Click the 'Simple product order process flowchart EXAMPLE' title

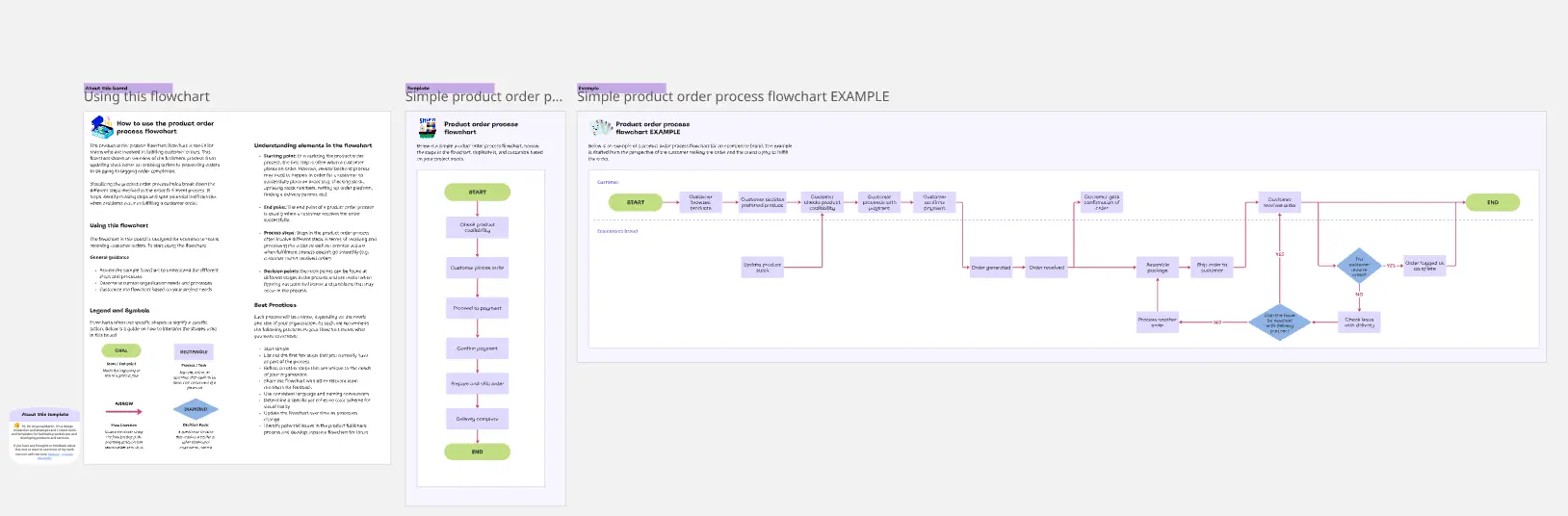(x=733, y=97)
